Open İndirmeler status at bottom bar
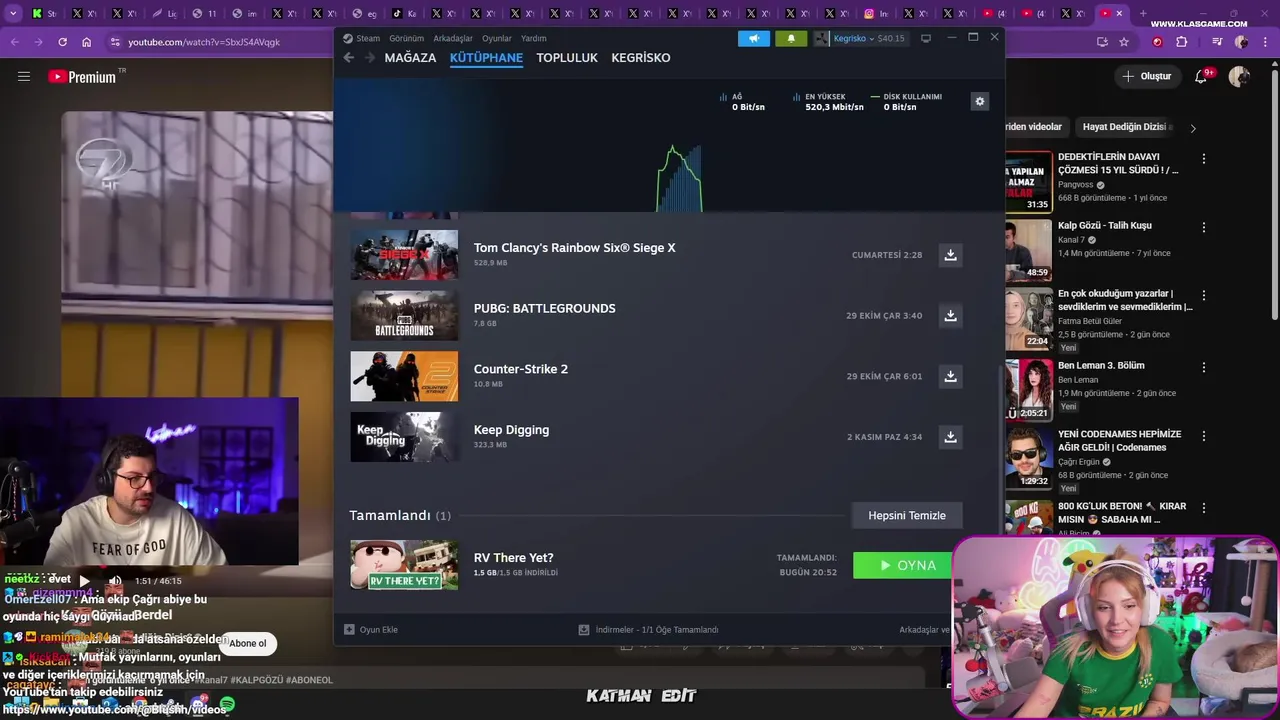Image resolution: width=1280 pixels, height=720 pixels. tap(649, 630)
